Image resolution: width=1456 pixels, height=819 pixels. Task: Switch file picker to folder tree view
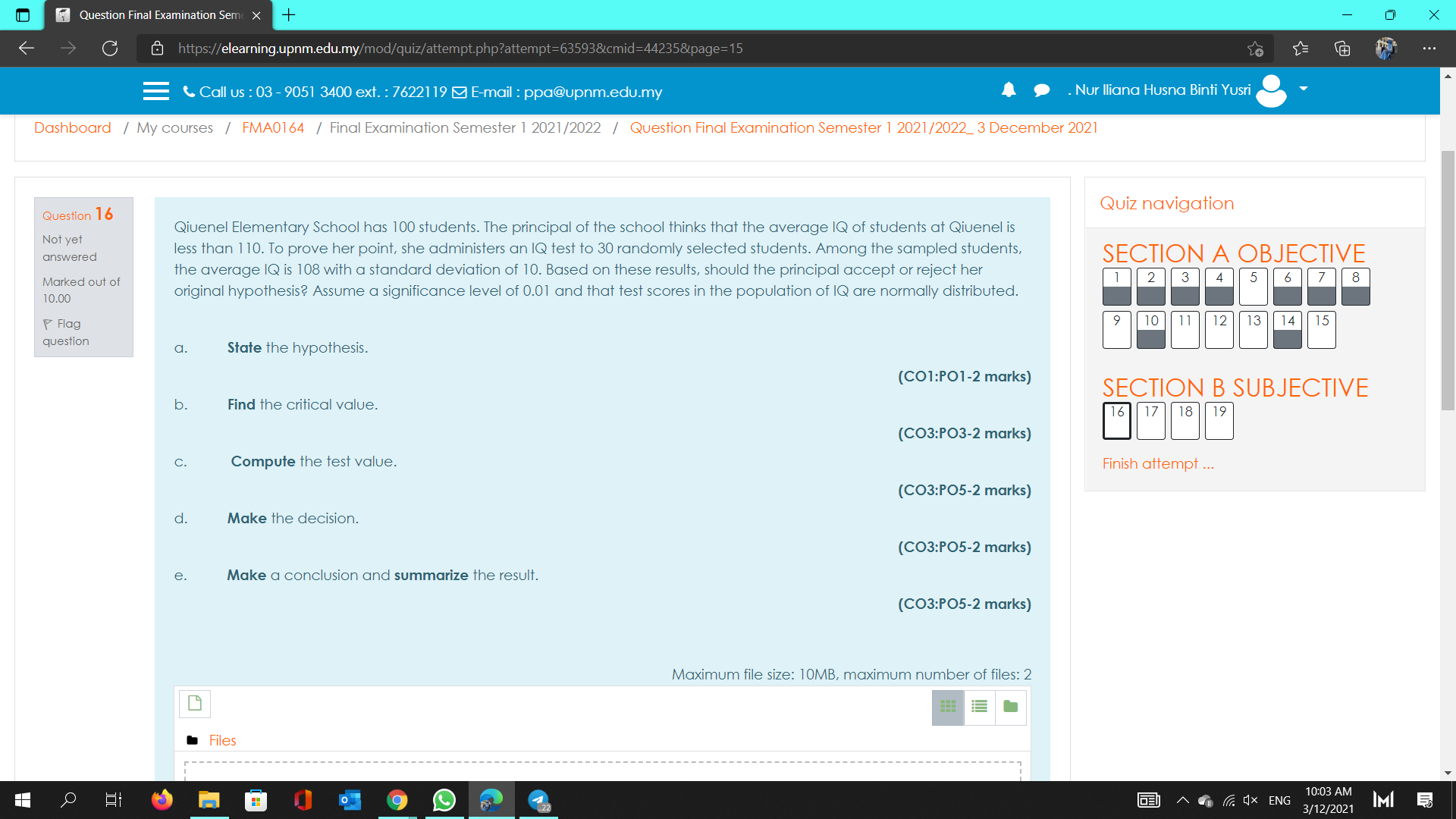click(x=1009, y=707)
